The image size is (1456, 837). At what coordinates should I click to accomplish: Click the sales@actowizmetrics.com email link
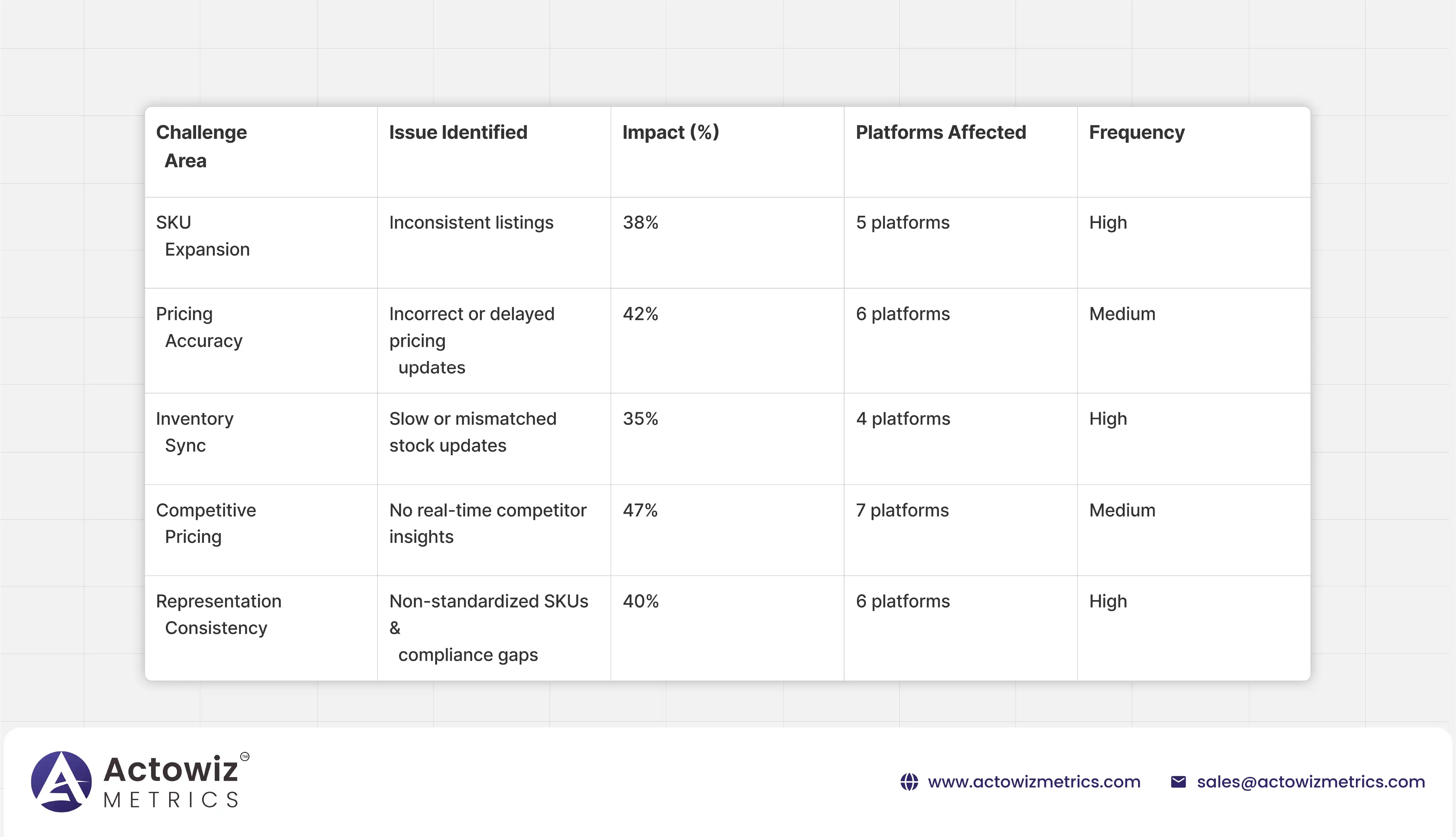(x=1311, y=782)
